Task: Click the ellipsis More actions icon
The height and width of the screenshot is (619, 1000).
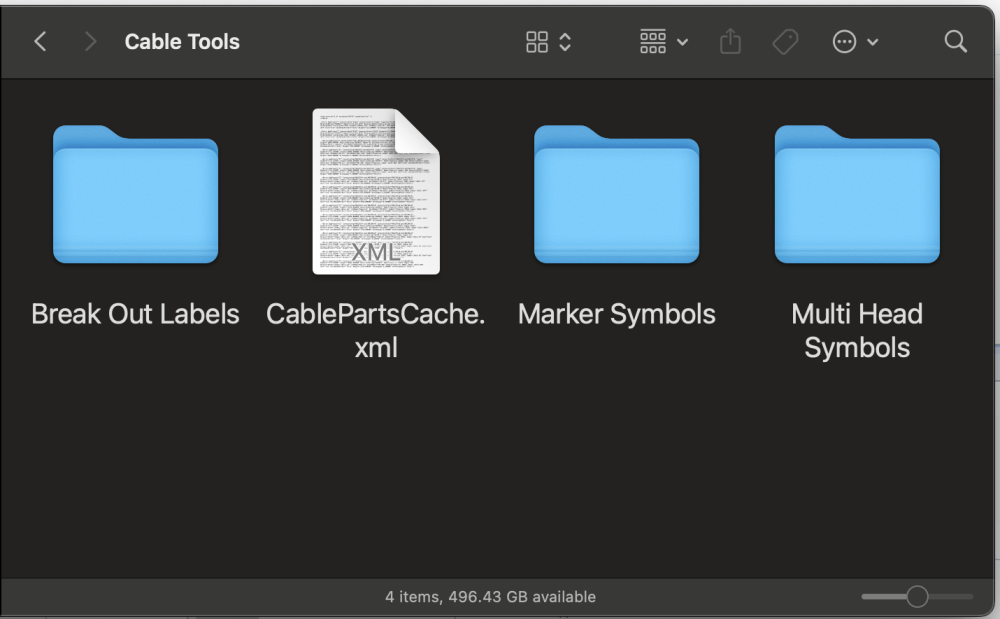Action: click(x=845, y=42)
